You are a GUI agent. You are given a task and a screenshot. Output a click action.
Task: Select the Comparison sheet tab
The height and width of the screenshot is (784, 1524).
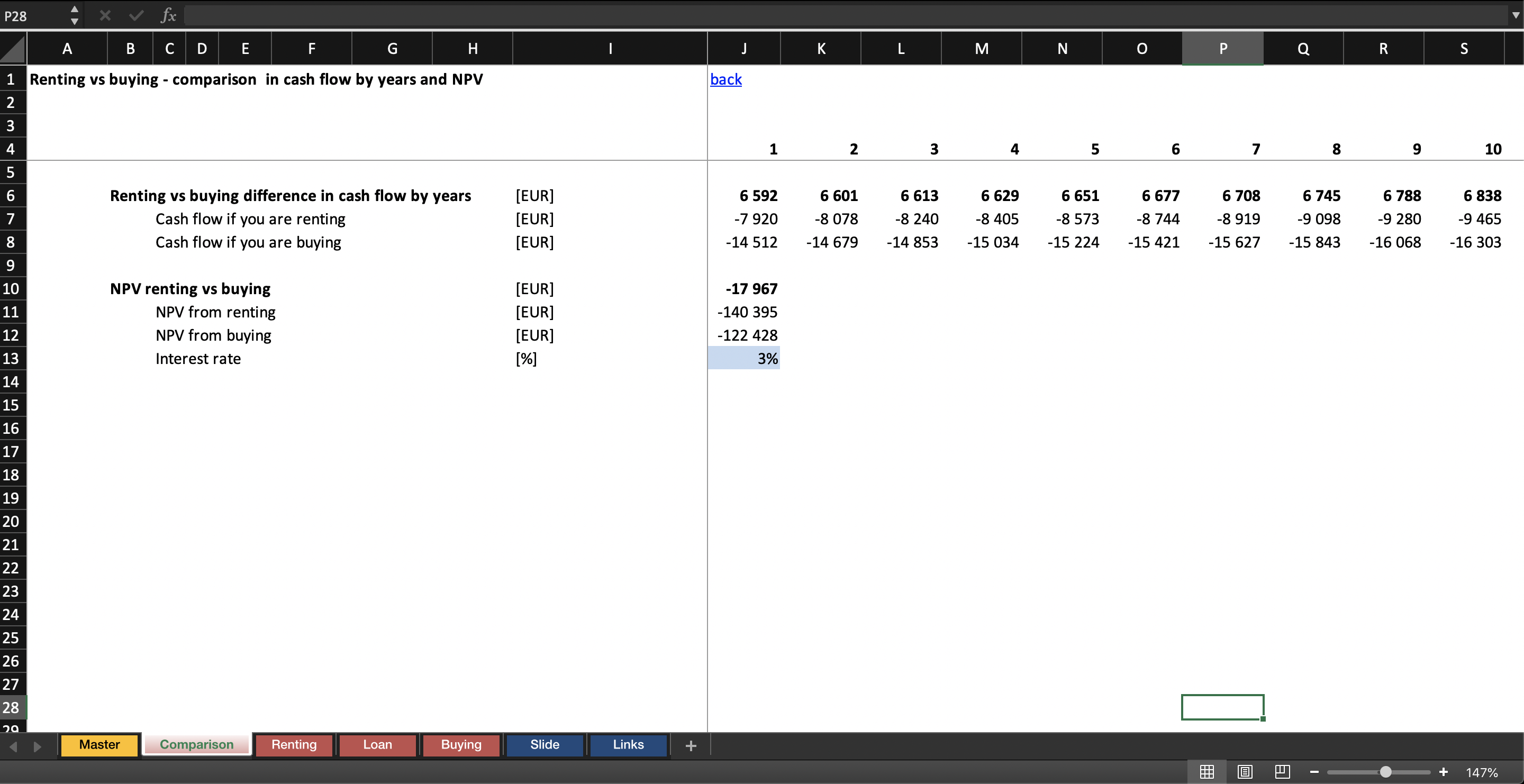[196, 744]
